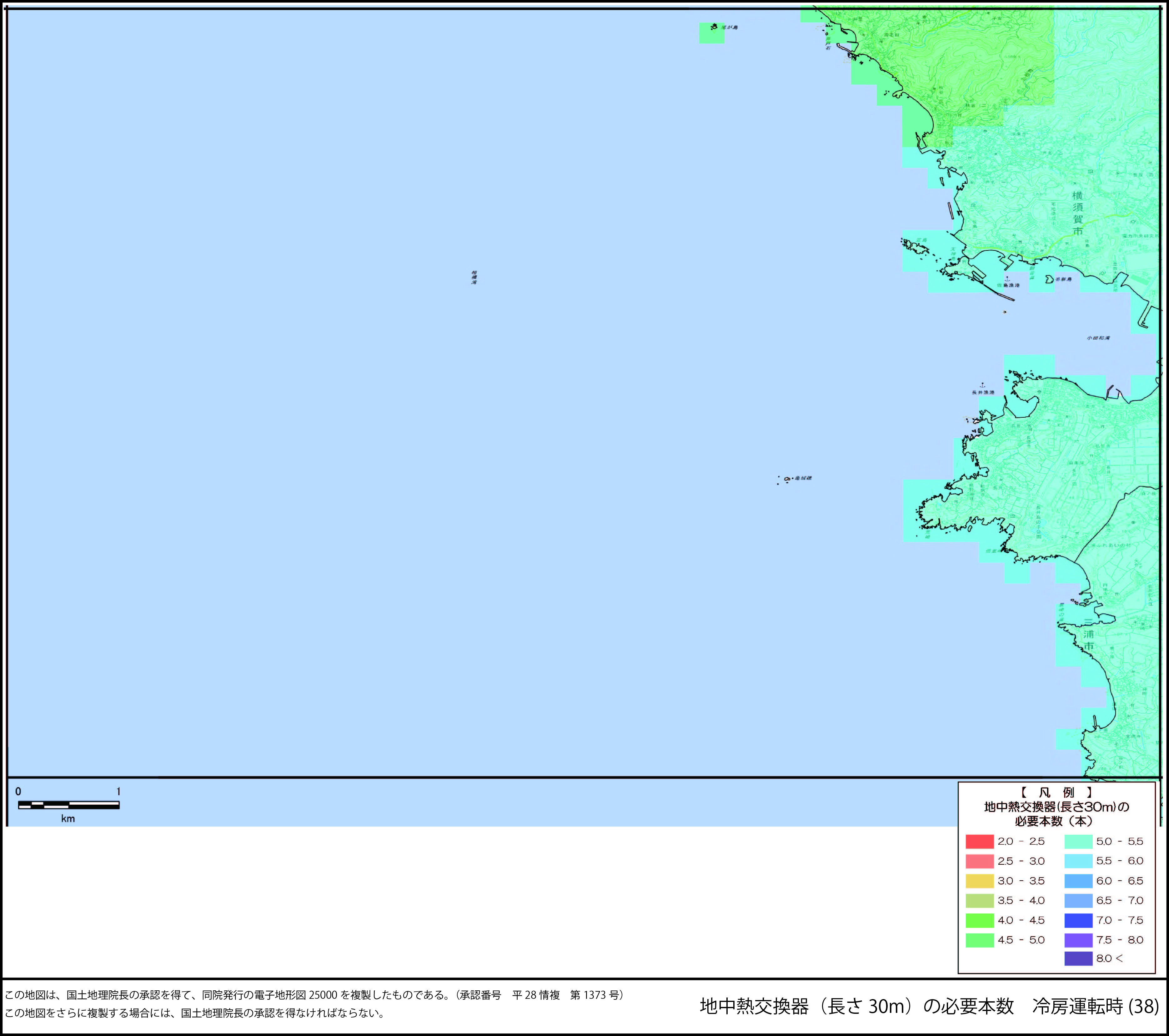Click the reef outline beside 亀城礁 label
The image size is (1169, 1036).
point(788,478)
